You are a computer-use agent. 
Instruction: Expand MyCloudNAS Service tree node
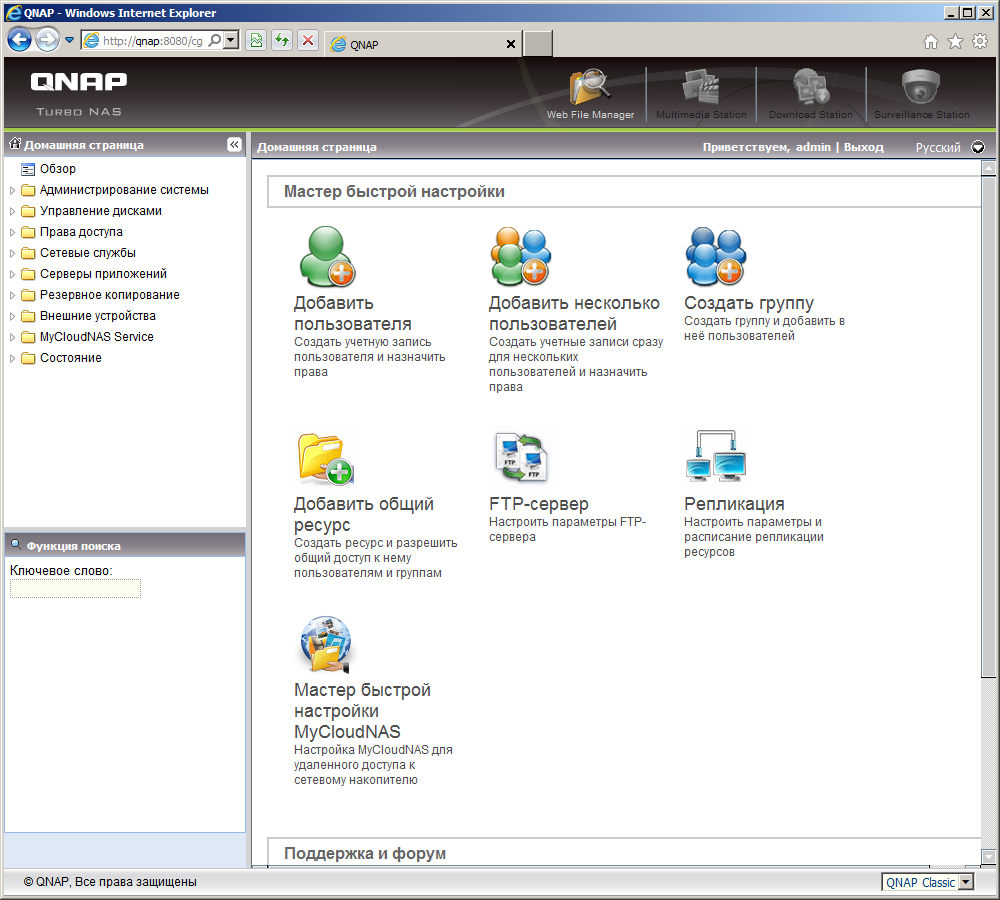tap(12, 337)
